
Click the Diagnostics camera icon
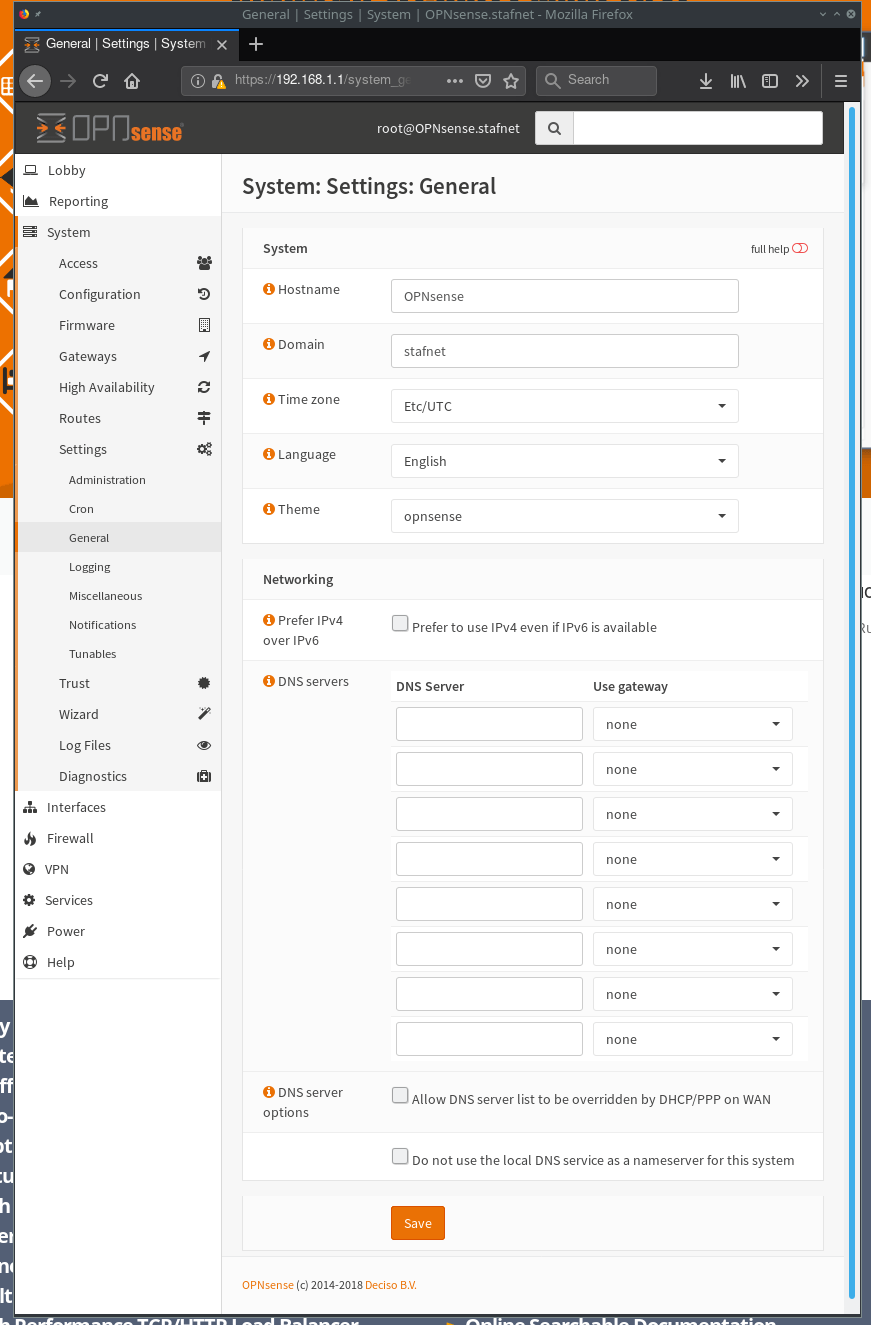pos(204,776)
